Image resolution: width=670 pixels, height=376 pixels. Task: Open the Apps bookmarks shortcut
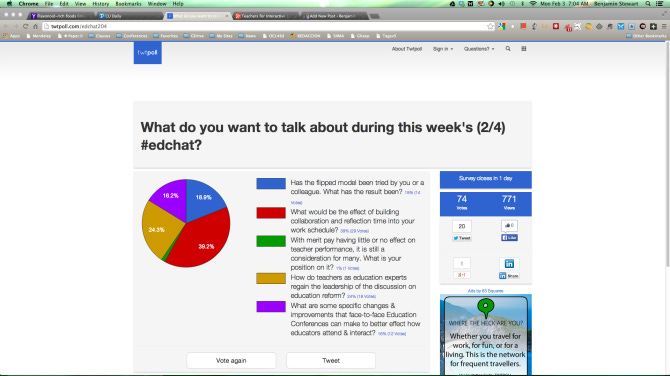[x=12, y=36]
